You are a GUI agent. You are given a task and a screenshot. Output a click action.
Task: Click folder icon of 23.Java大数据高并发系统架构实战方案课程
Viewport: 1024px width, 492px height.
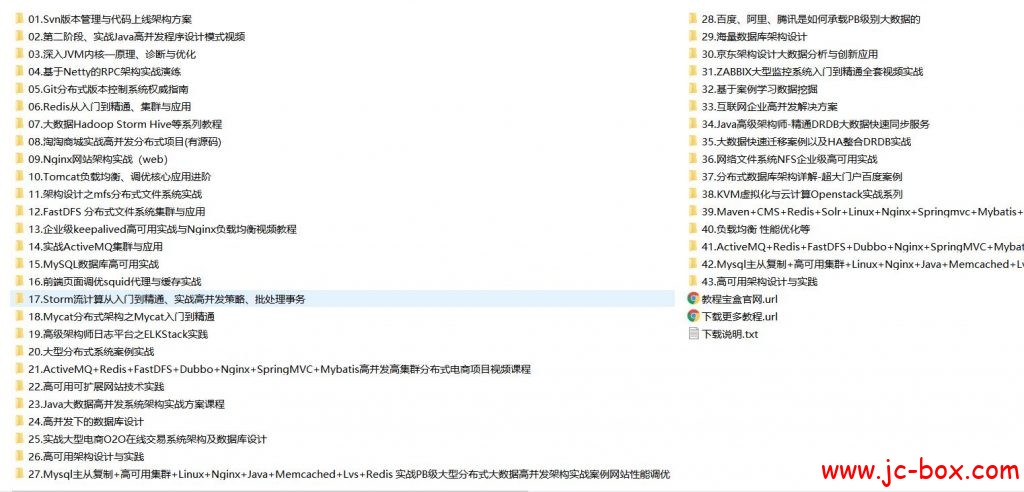tap(20, 404)
